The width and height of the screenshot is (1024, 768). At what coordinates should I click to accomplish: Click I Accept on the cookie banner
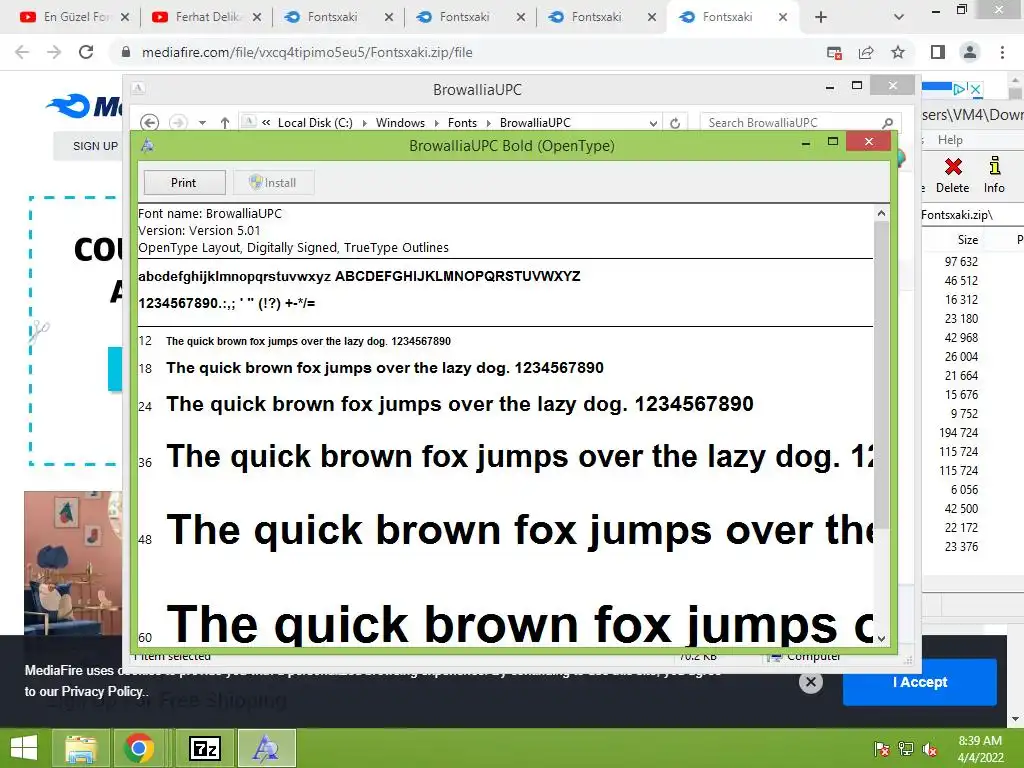click(x=920, y=682)
